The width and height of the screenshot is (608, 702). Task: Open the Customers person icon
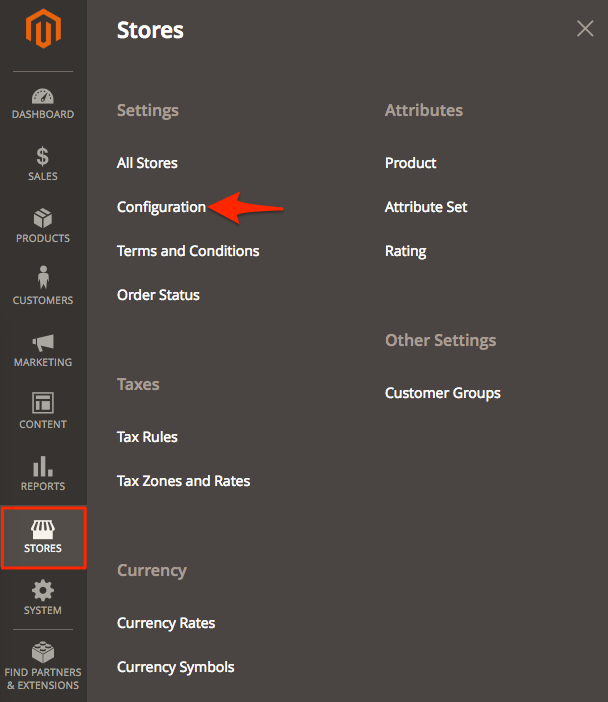click(43, 278)
